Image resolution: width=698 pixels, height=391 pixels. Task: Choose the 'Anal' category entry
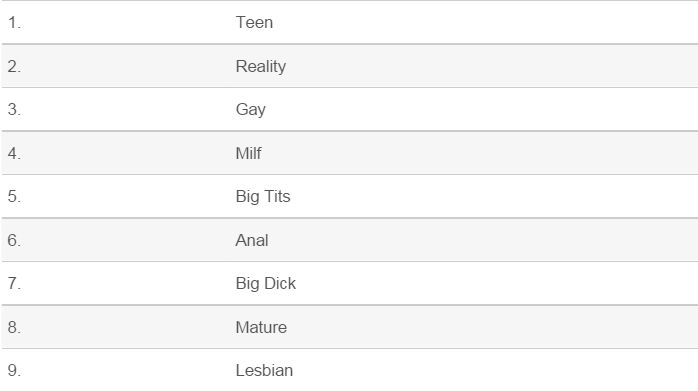pyautogui.click(x=252, y=240)
